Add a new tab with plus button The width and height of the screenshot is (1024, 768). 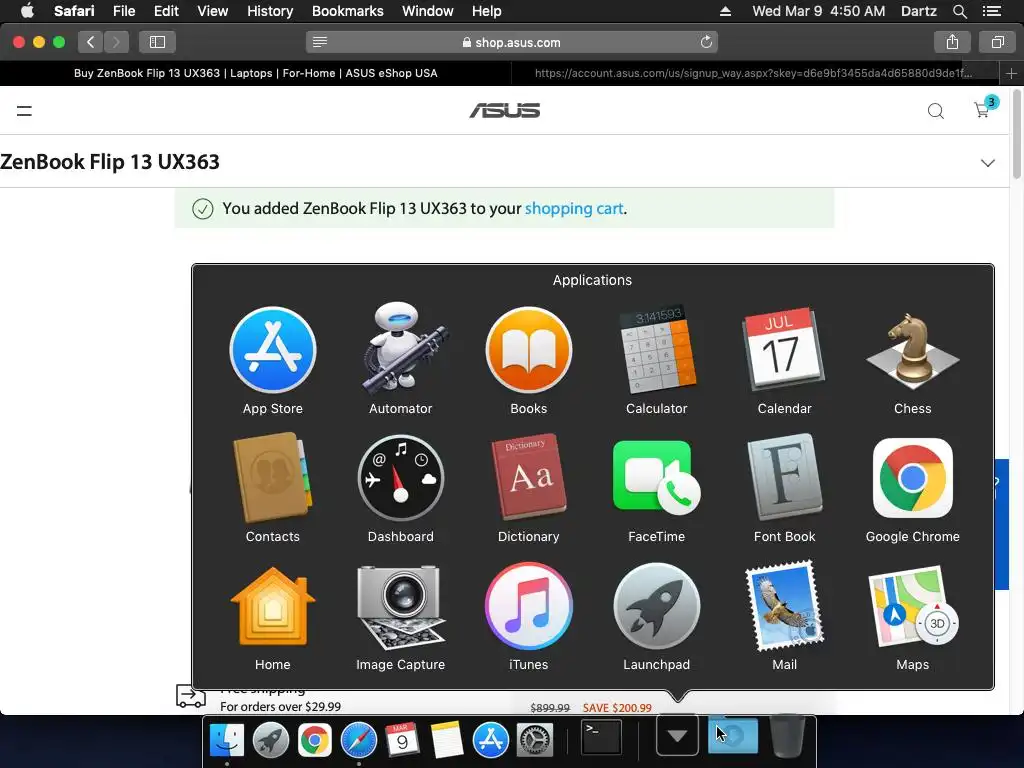pos(1011,74)
